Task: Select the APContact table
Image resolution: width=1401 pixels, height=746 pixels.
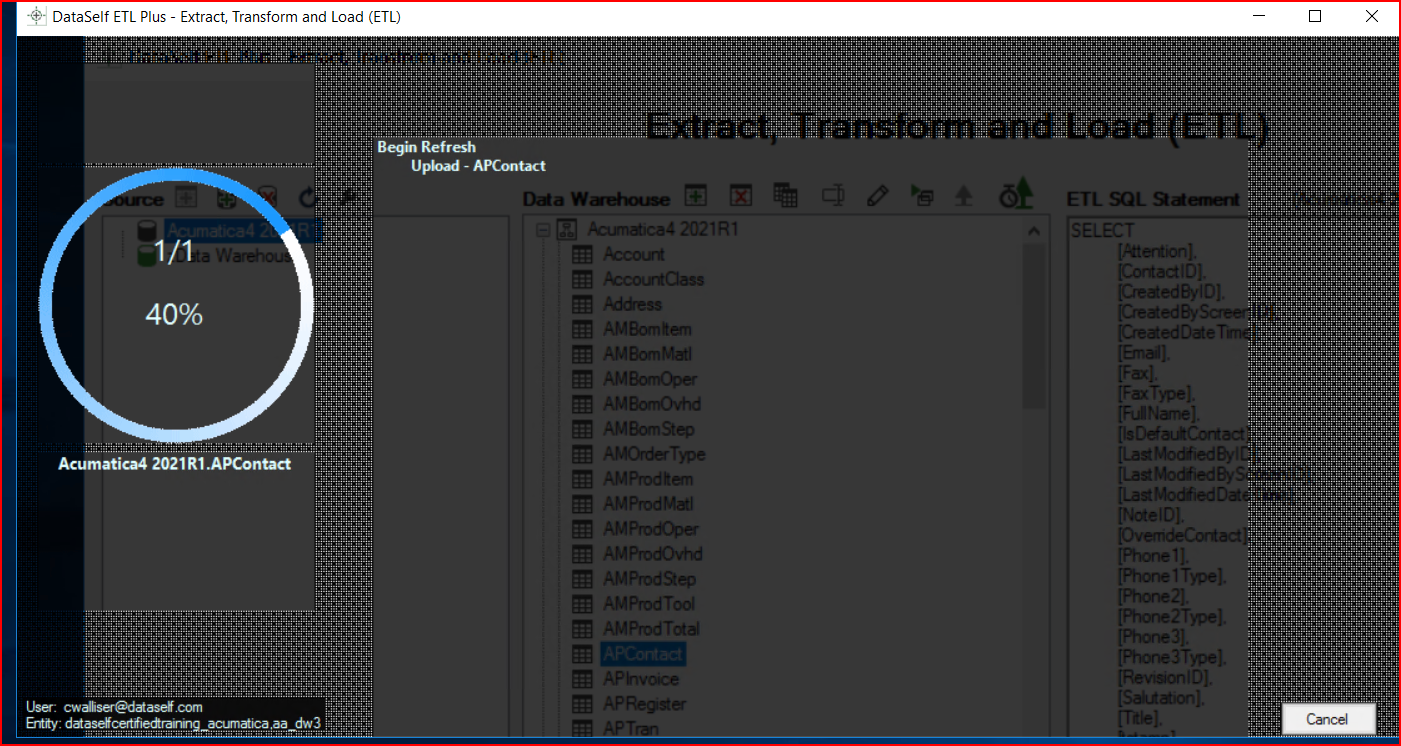Action: coord(642,654)
